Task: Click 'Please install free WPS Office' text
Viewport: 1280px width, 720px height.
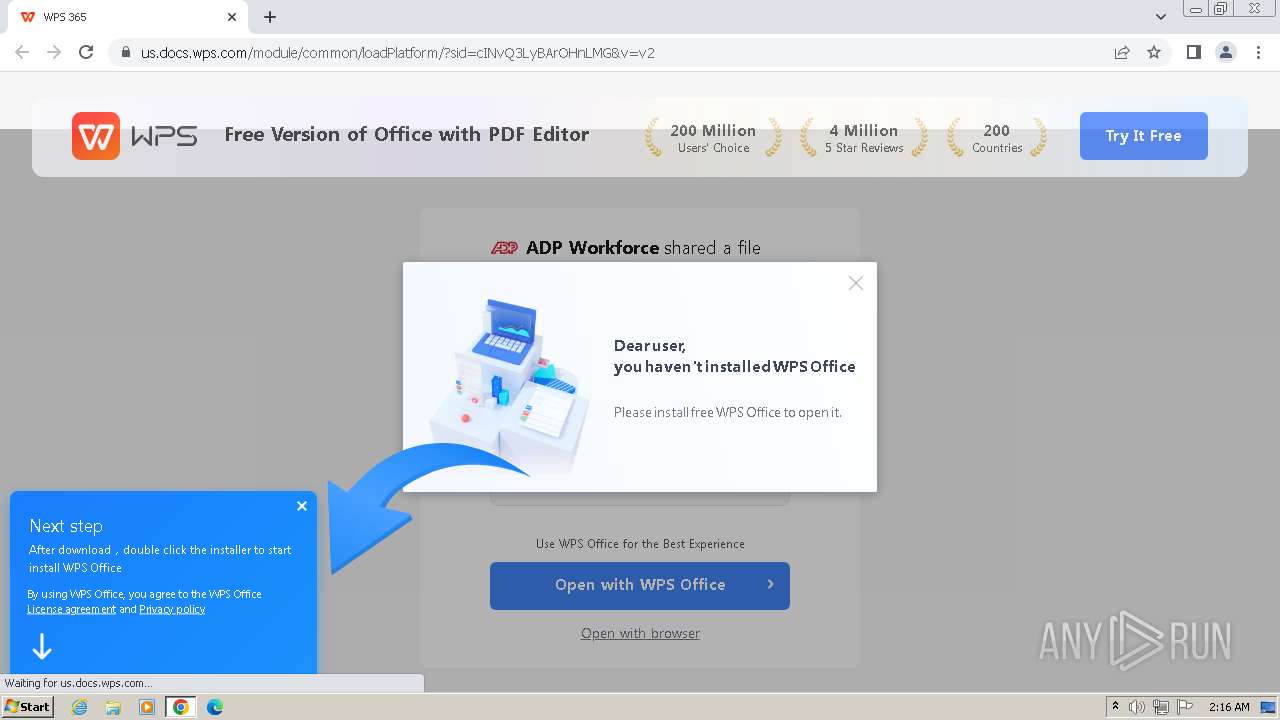Action: pos(728,412)
